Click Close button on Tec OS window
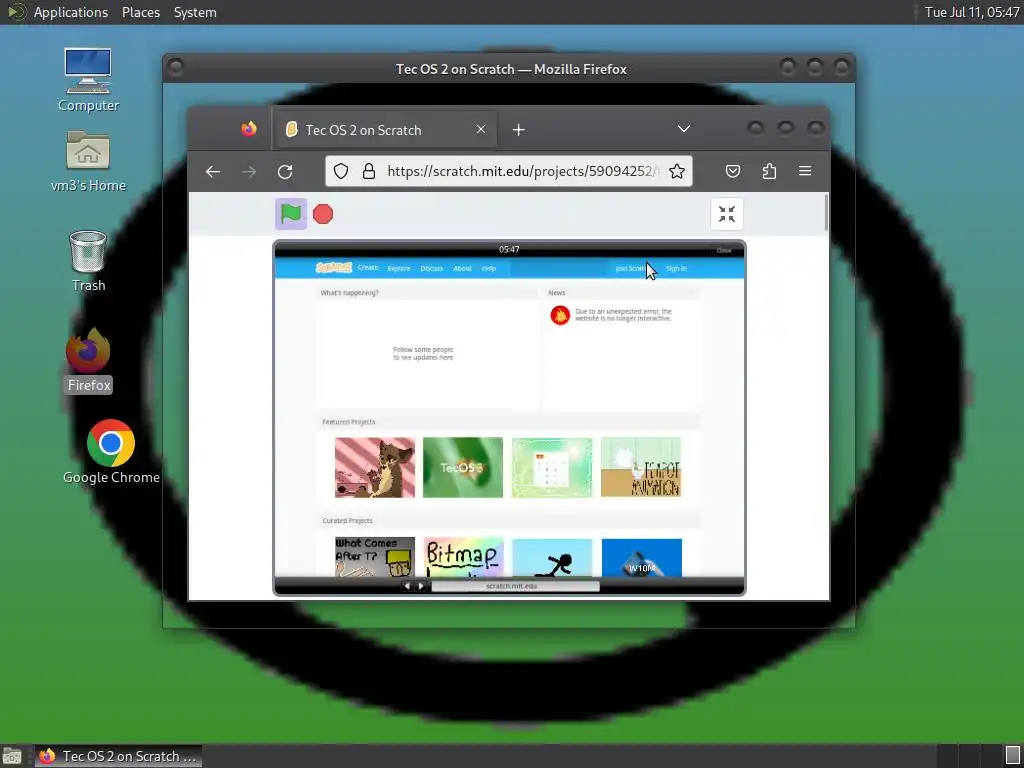The width and height of the screenshot is (1024, 768). click(x=724, y=250)
